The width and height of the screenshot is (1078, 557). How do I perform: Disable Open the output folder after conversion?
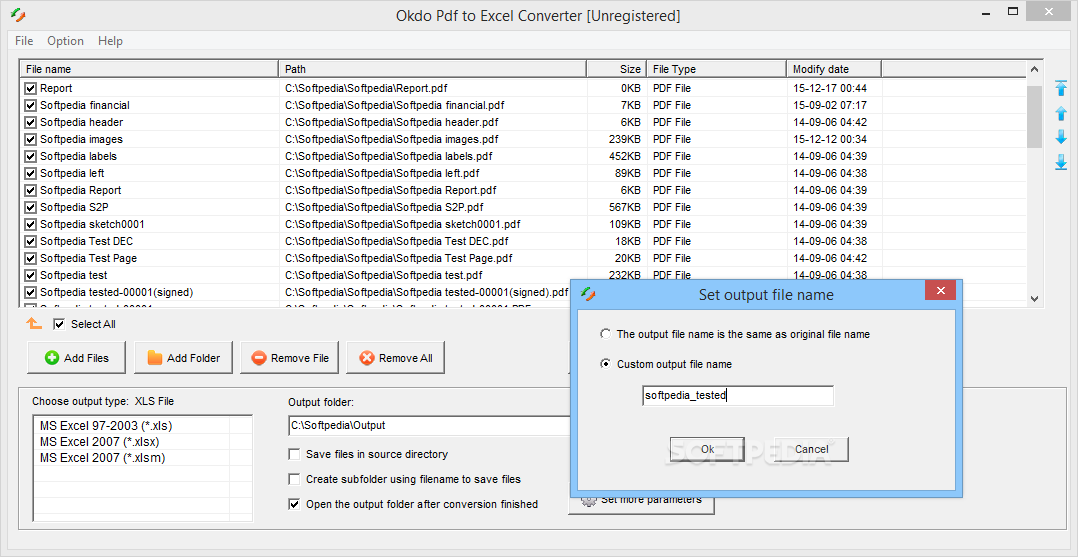coord(294,504)
